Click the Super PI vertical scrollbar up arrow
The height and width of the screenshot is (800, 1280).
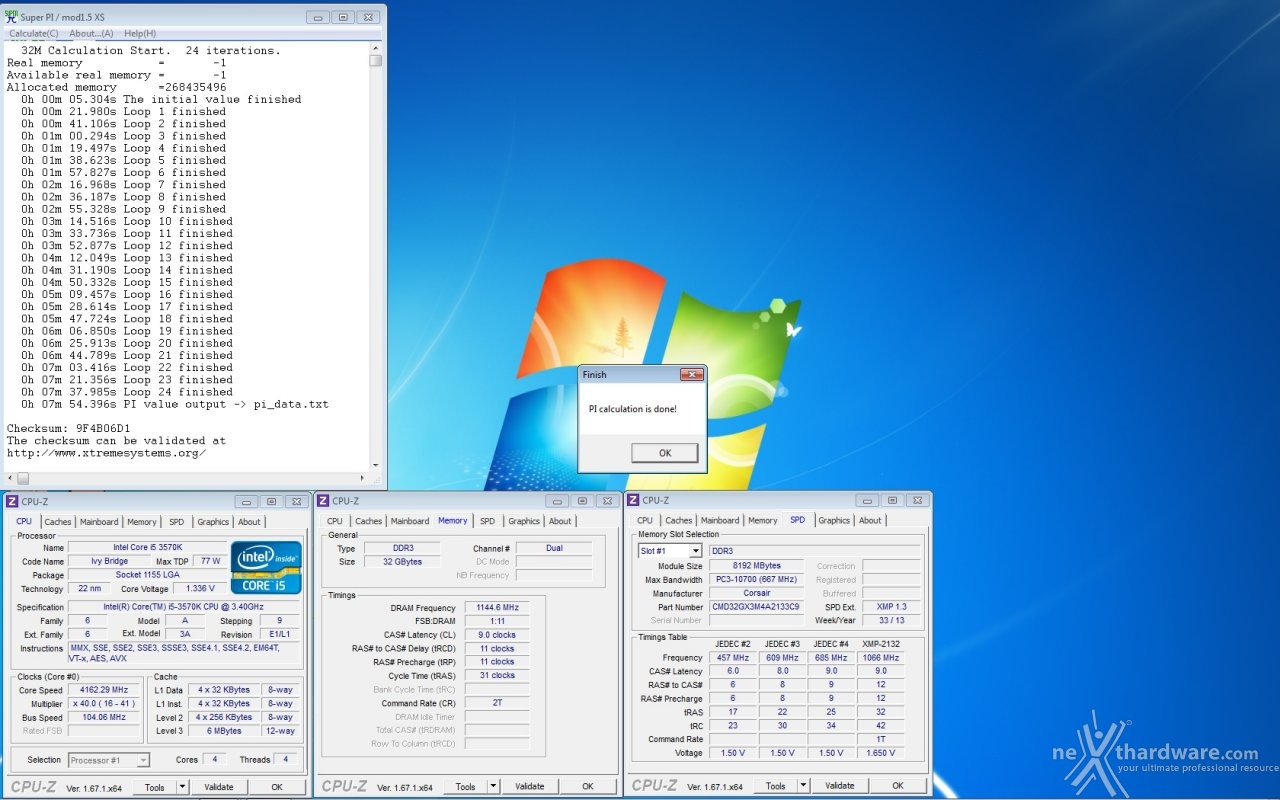(x=376, y=46)
